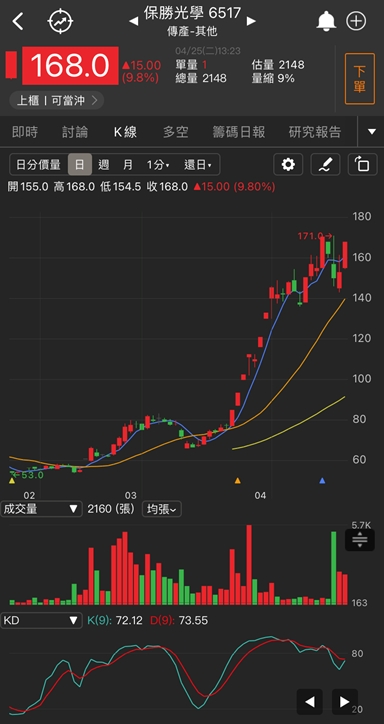
Task: Go to next stock with right triangle
Action: tap(251, 21)
